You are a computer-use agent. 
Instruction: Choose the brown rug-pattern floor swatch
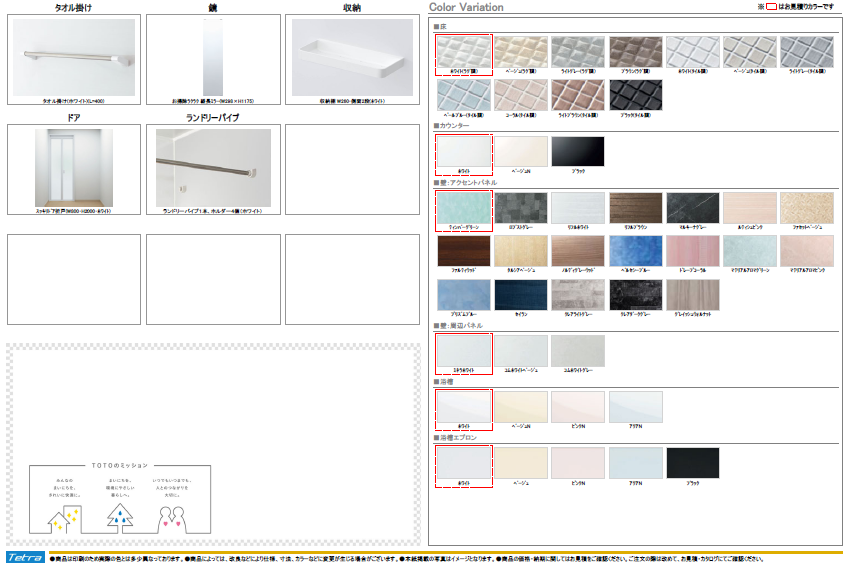coord(636,52)
